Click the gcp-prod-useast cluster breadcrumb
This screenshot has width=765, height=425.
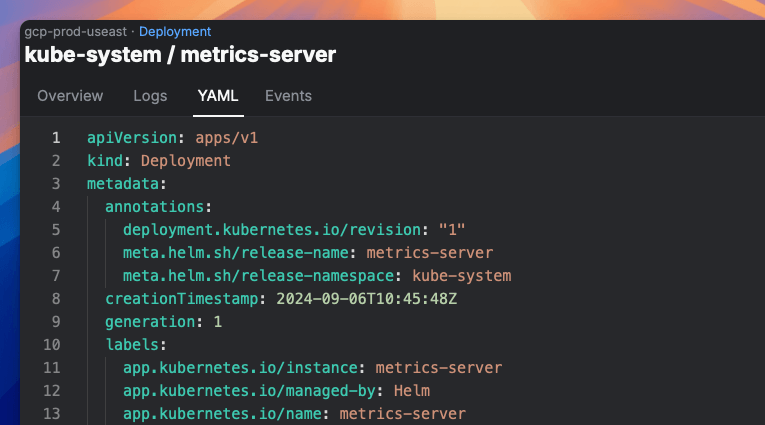point(77,32)
